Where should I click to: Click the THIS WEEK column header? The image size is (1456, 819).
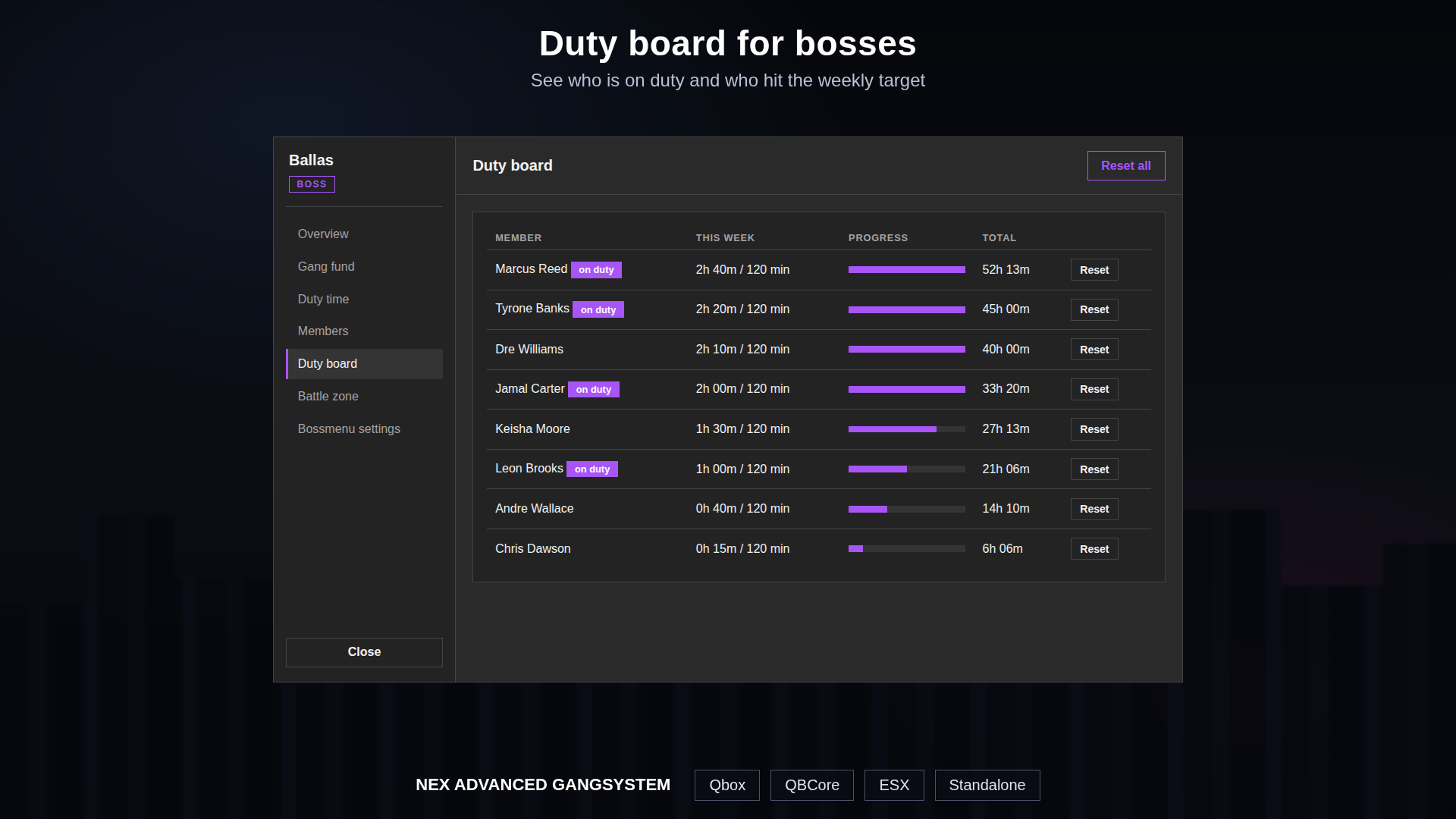(x=725, y=238)
